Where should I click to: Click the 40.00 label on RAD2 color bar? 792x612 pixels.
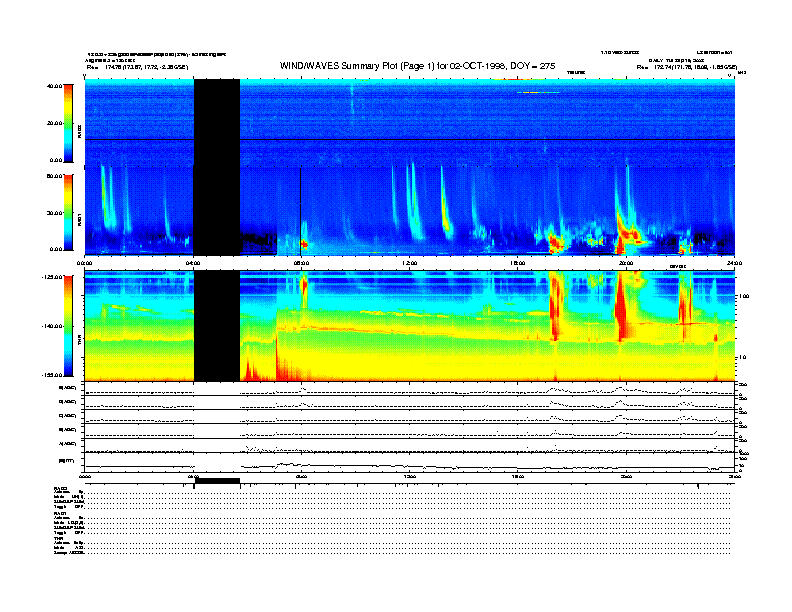coord(54,86)
